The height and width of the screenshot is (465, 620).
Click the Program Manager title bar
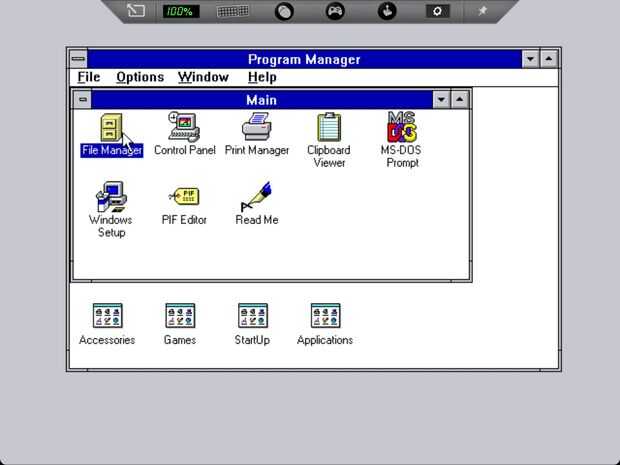[304, 59]
